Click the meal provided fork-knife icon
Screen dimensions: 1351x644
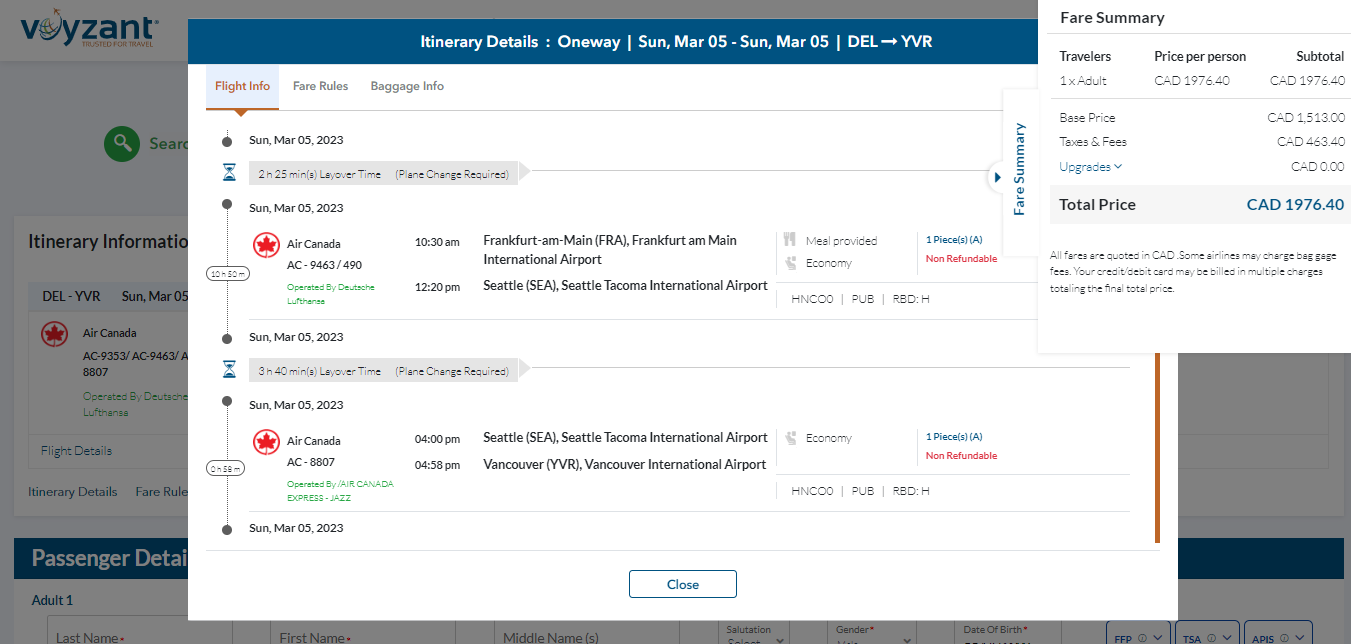tap(790, 240)
